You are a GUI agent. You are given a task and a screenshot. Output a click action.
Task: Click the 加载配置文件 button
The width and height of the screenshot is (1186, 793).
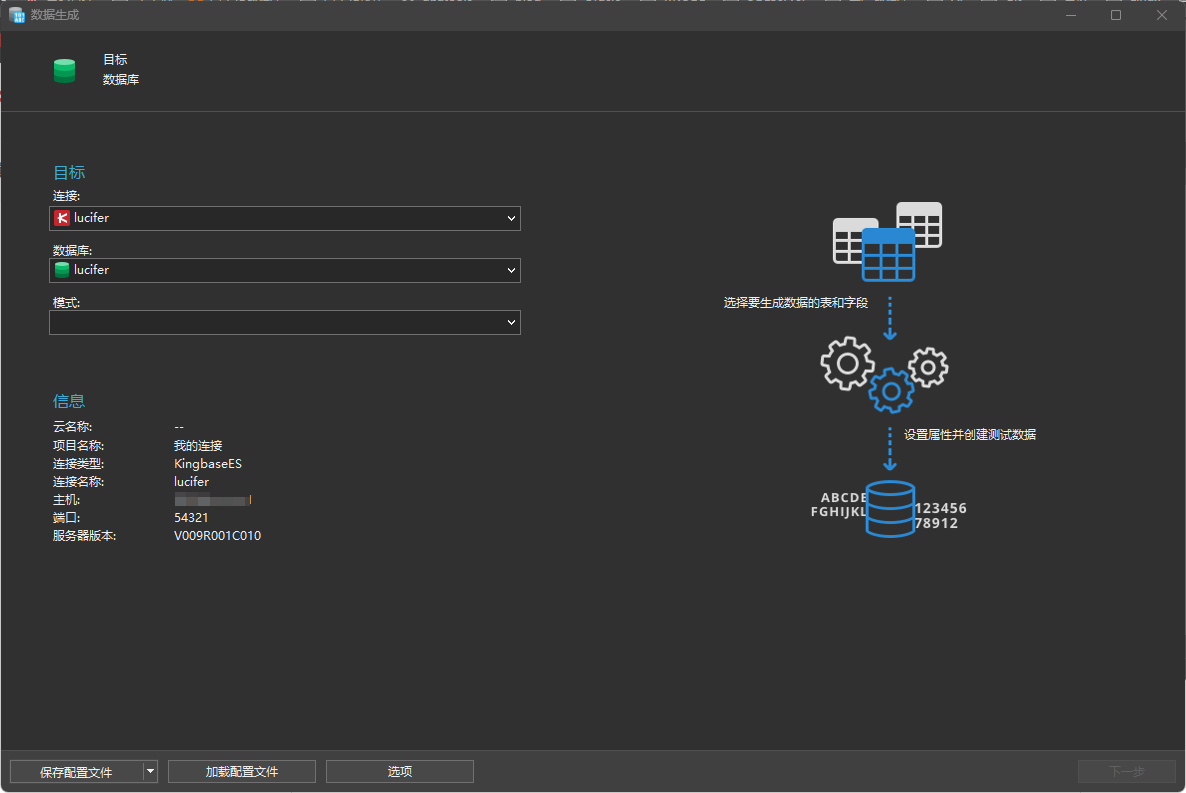pos(242,771)
